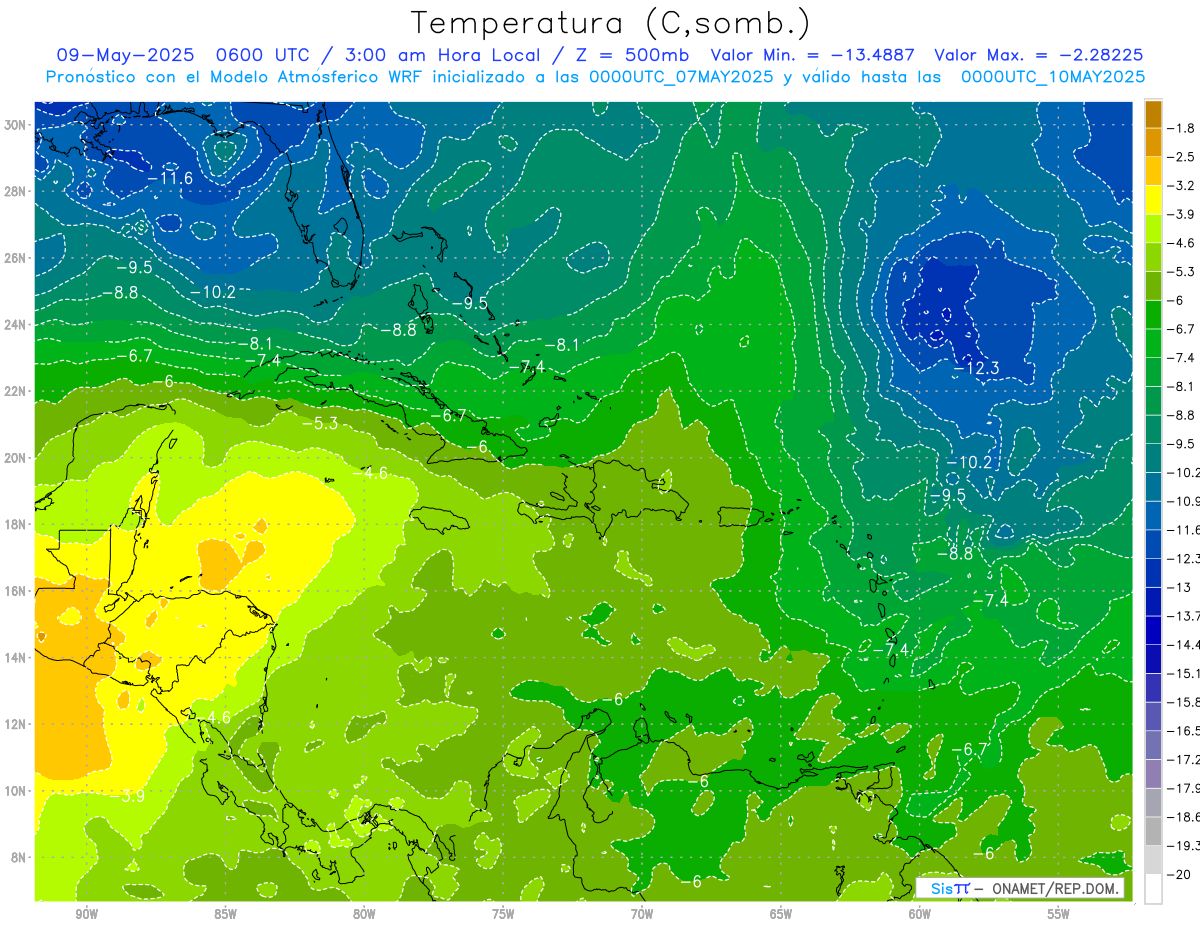Click the white swatch below -20 on the scale
The width and height of the screenshot is (1200, 927).
pos(1153,889)
